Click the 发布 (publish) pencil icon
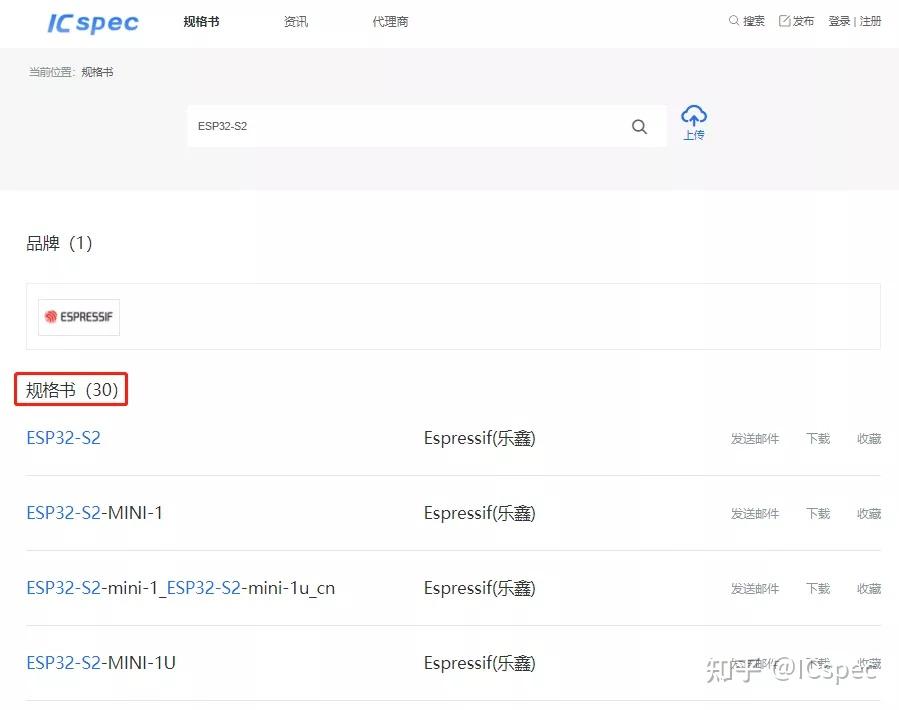This screenshot has height=710, width=899. pyautogui.click(x=784, y=20)
